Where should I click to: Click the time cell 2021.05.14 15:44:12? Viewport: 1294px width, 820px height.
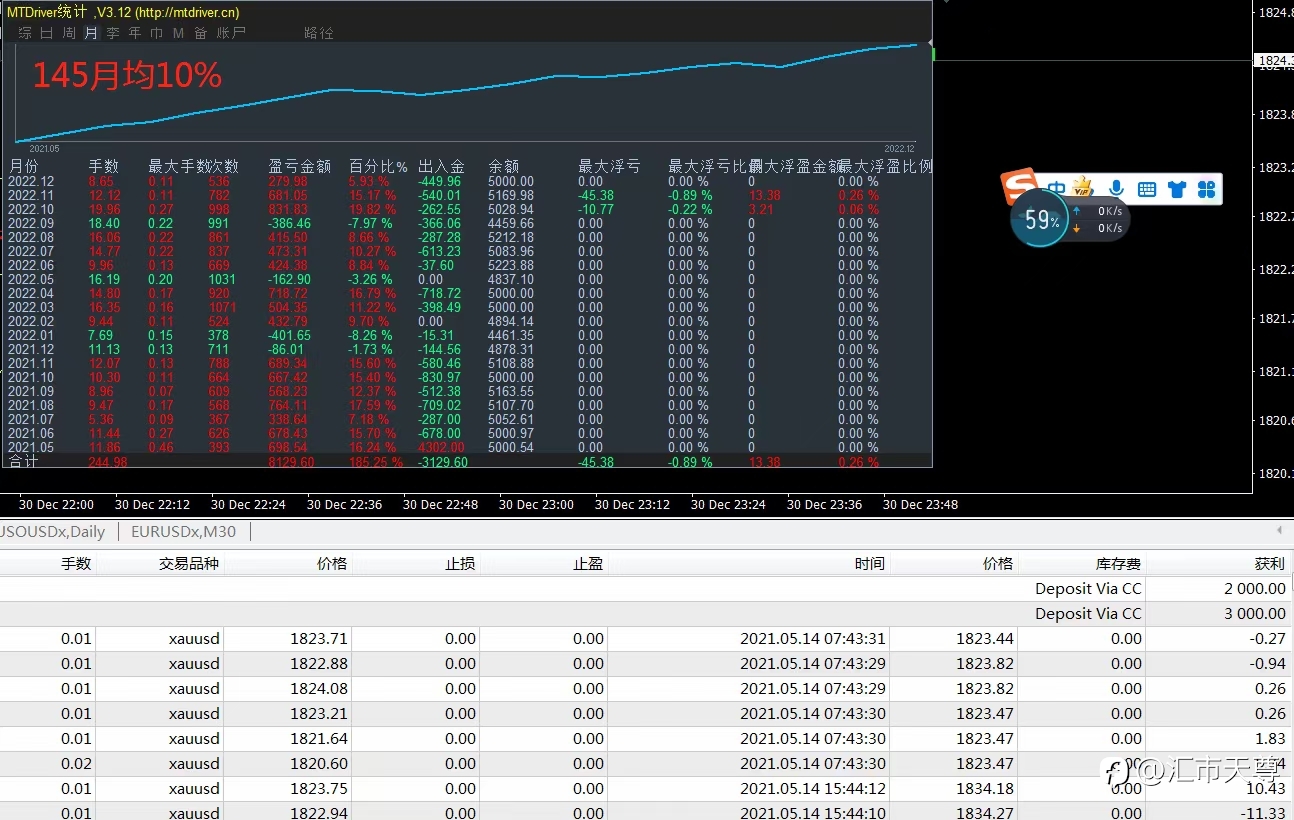(813, 789)
